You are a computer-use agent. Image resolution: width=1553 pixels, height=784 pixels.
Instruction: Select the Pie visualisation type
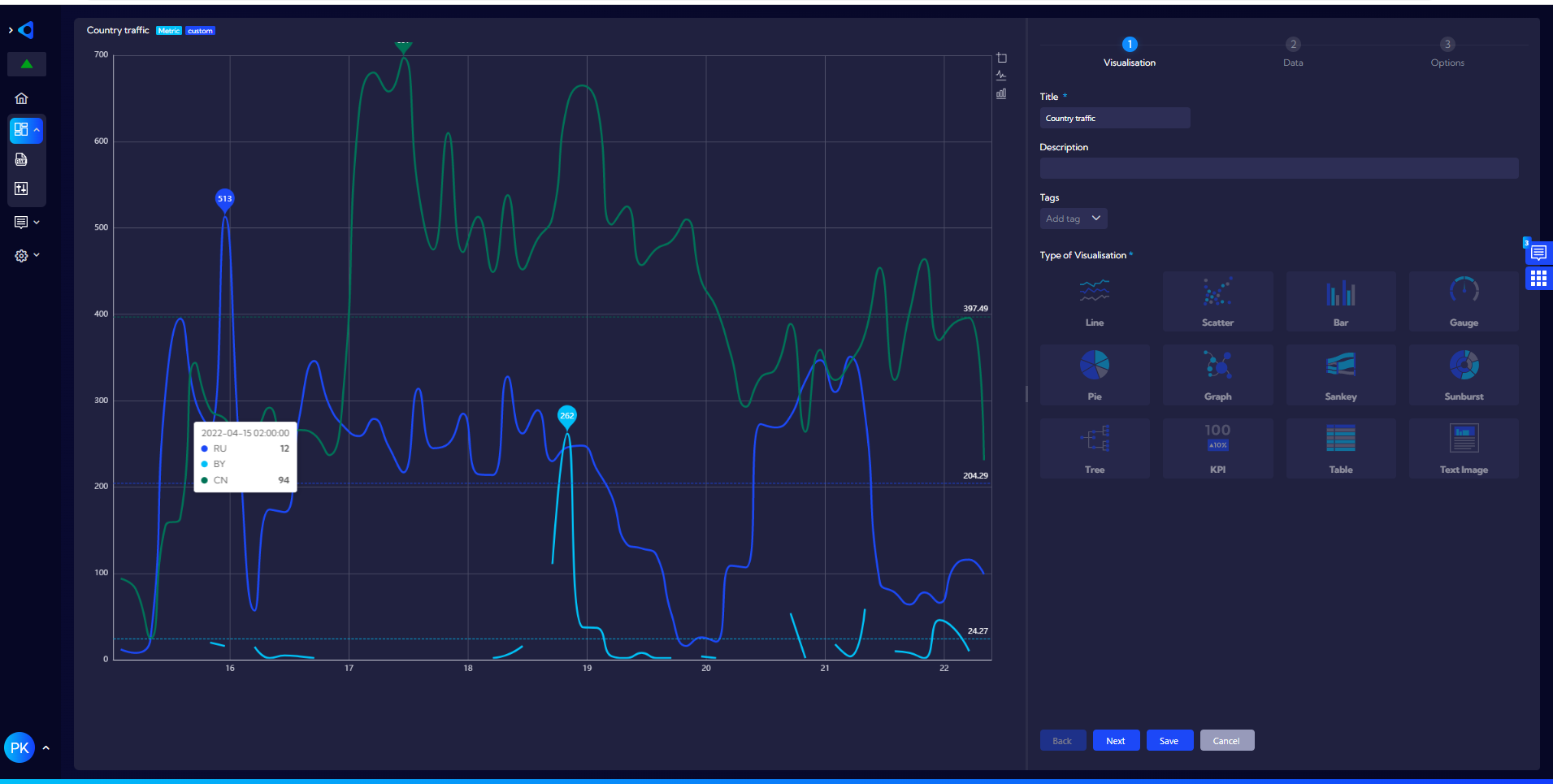[1094, 374]
